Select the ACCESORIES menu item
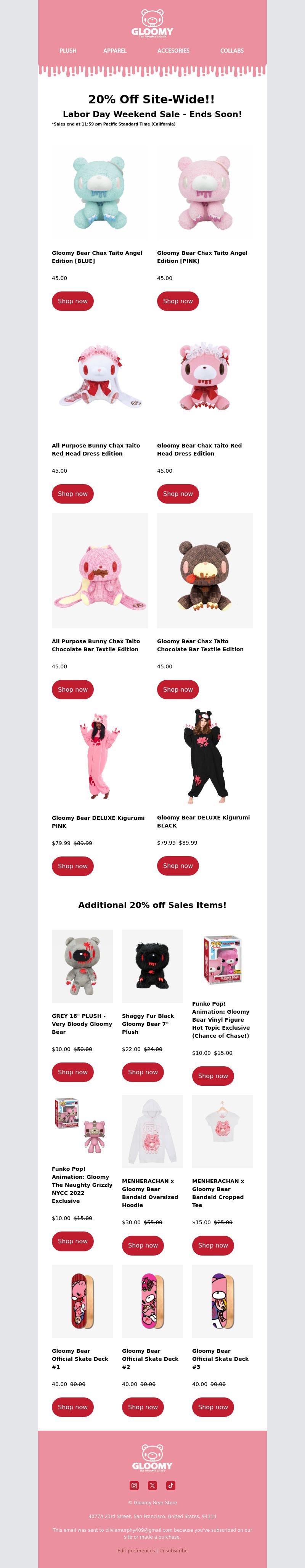This screenshot has width=305, height=1568. [173, 50]
